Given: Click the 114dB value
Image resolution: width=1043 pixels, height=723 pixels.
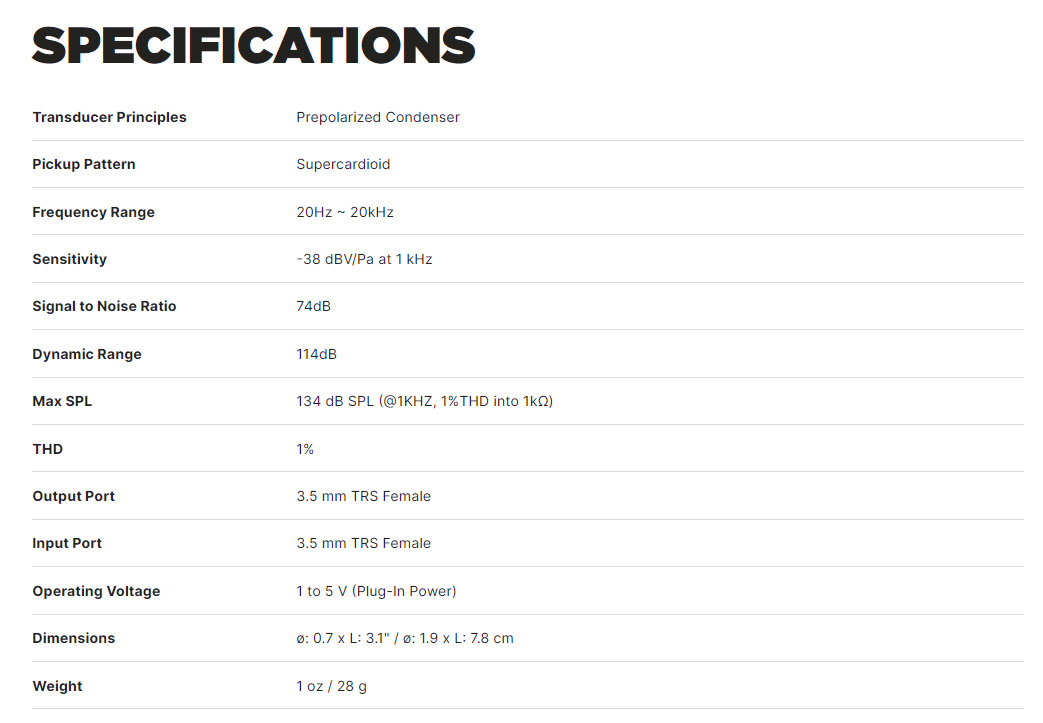Looking at the screenshot, I should 317,355.
